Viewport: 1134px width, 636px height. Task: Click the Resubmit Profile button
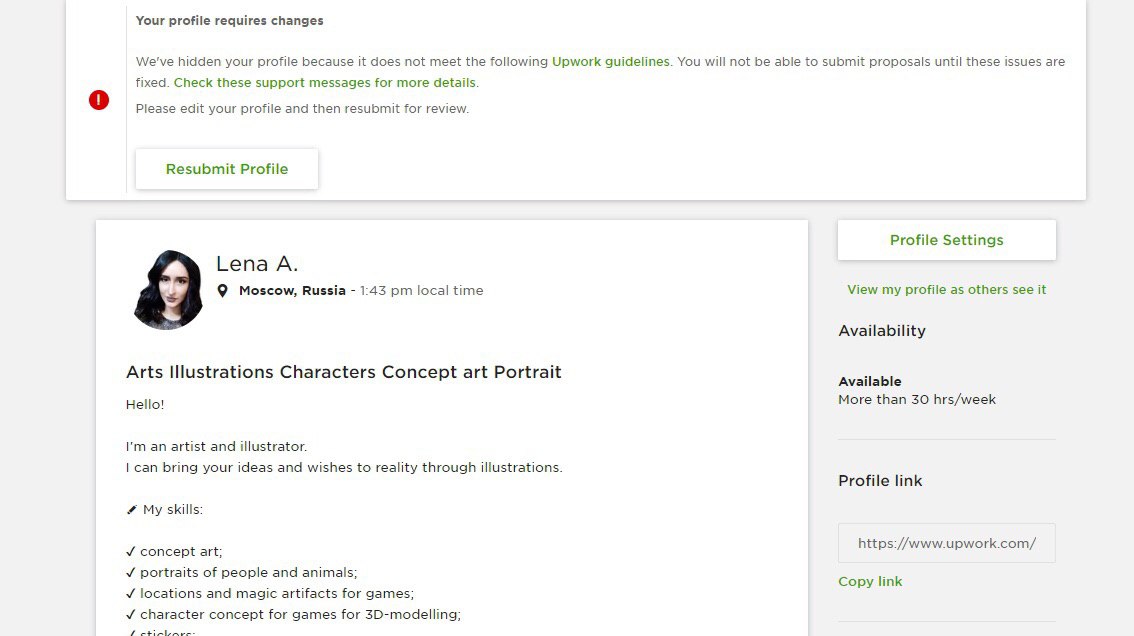coord(227,169)
